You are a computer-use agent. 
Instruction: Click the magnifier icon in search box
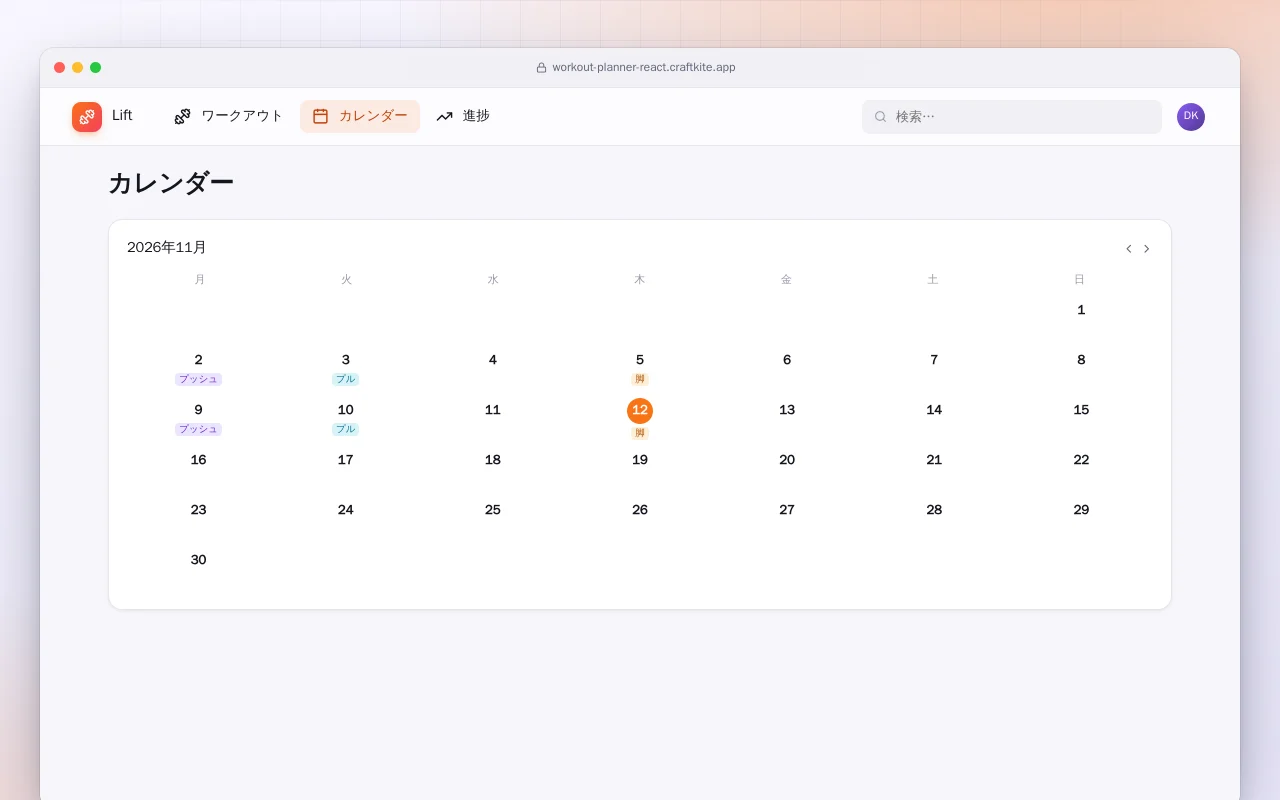pyautogui.click(x=881, y=117)
